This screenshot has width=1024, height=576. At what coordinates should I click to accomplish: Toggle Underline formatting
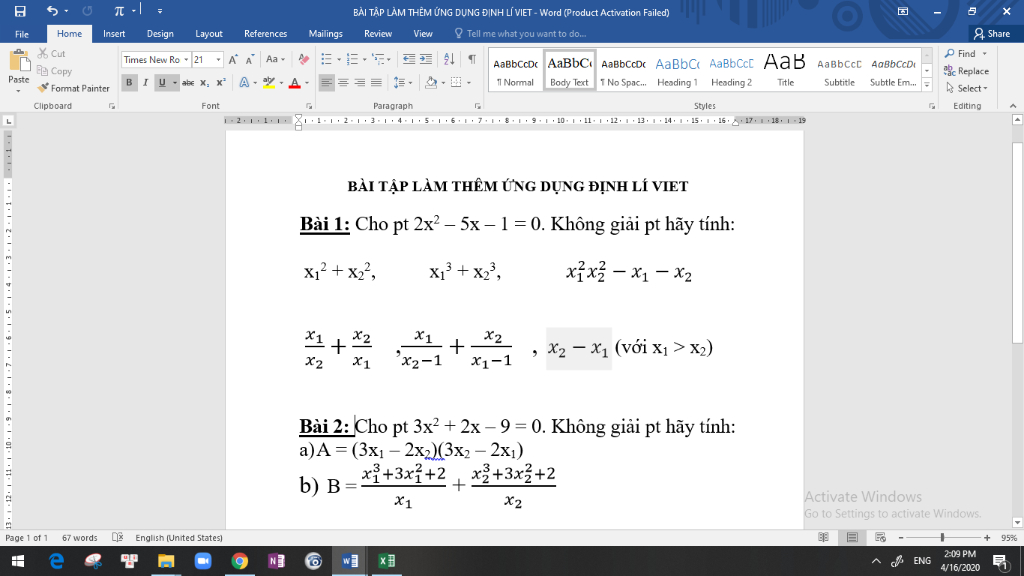162,83
